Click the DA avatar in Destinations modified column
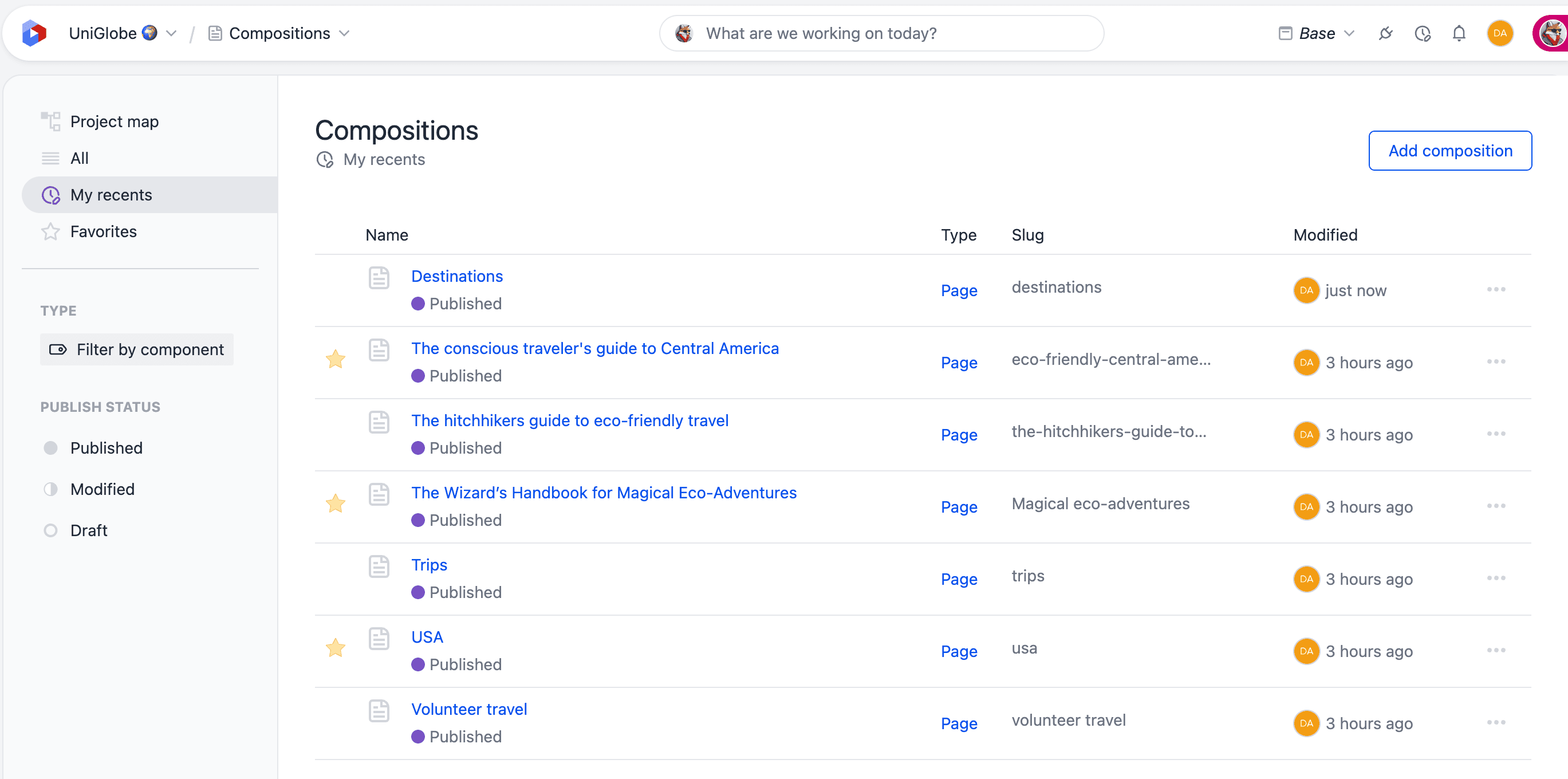Viewport: 1568px width, 779px height. pyautogui.click(x=1306, y=290)
